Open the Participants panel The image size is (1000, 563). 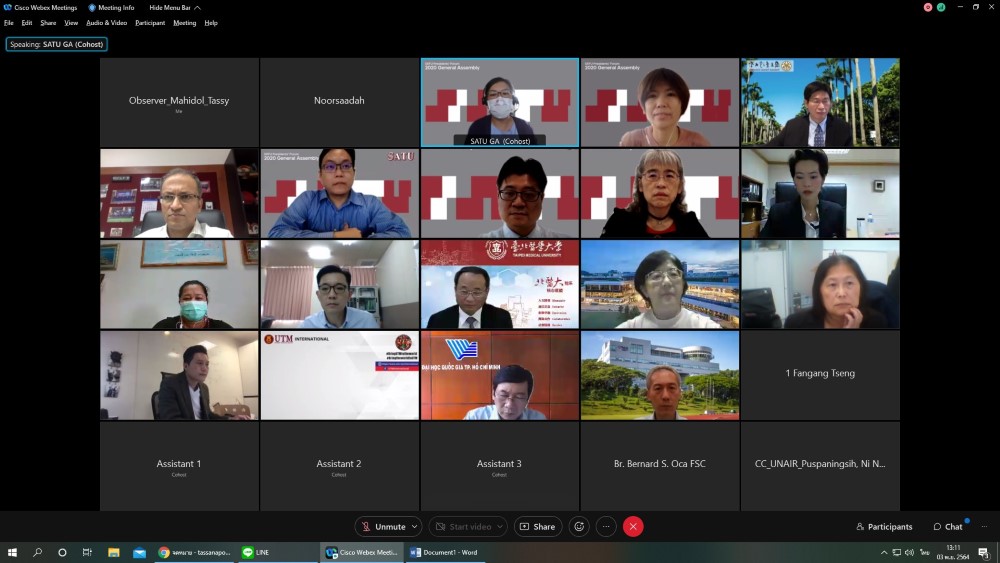884,527
